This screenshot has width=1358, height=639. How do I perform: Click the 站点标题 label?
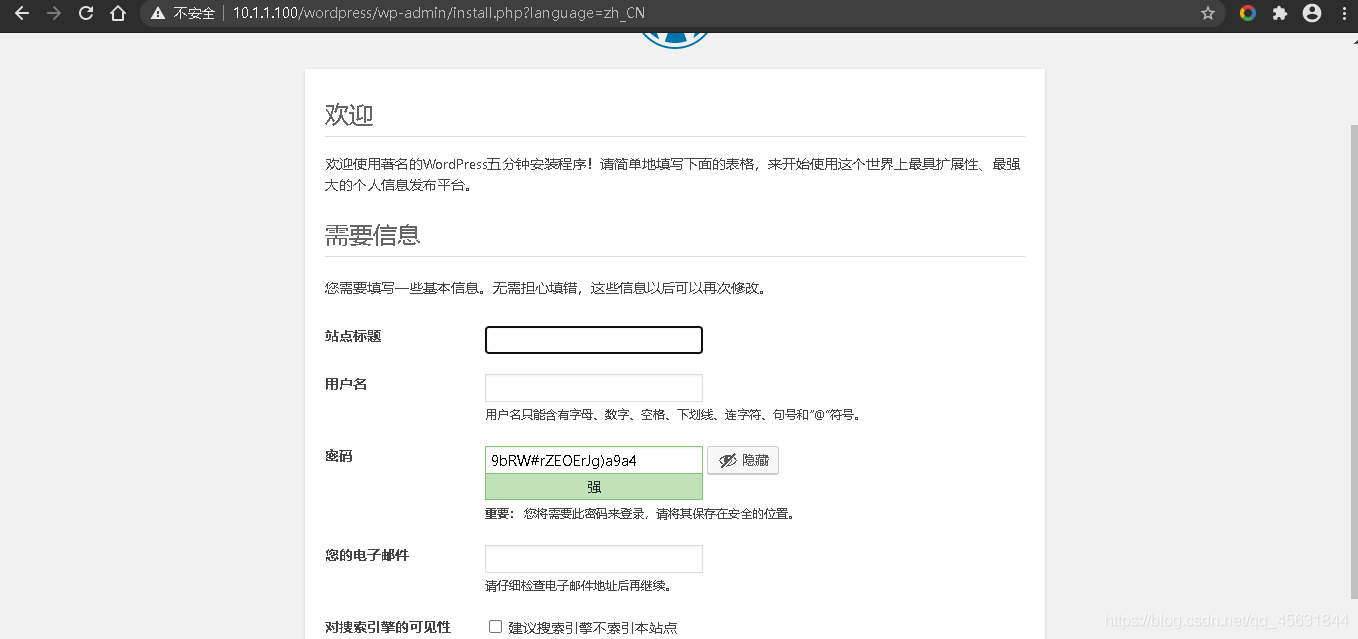coord(353,336)
